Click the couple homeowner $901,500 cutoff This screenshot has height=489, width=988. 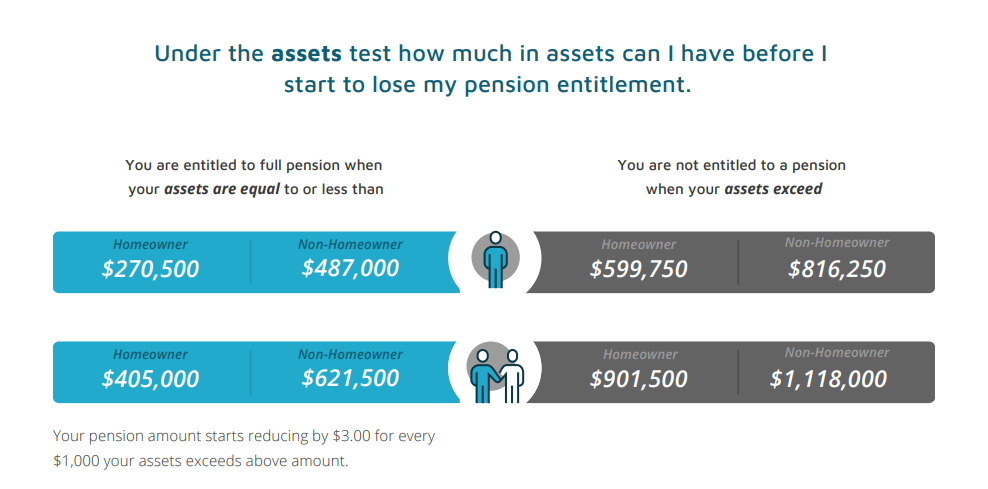click(638, 379)
